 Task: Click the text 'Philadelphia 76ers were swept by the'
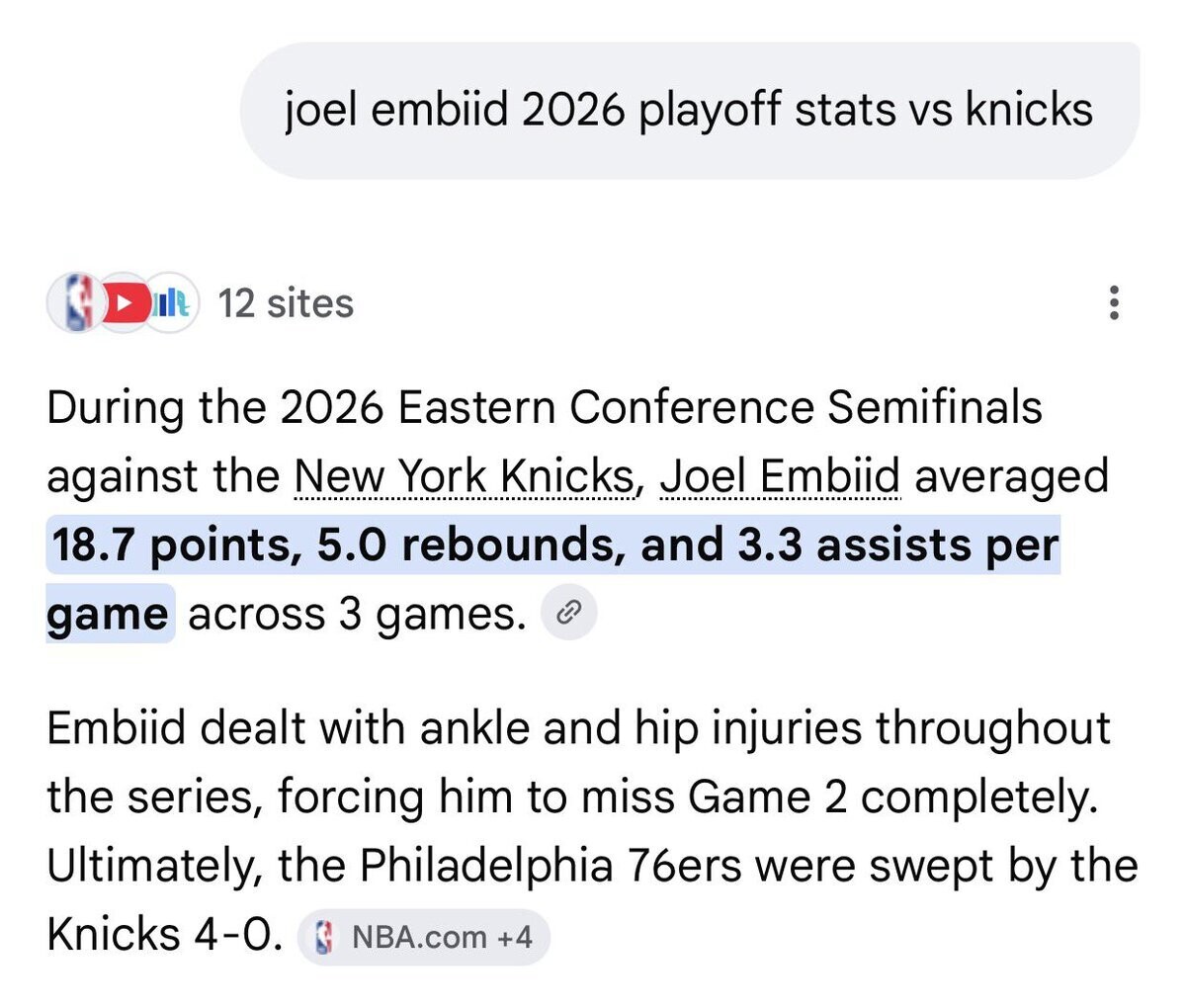(748, 866)
